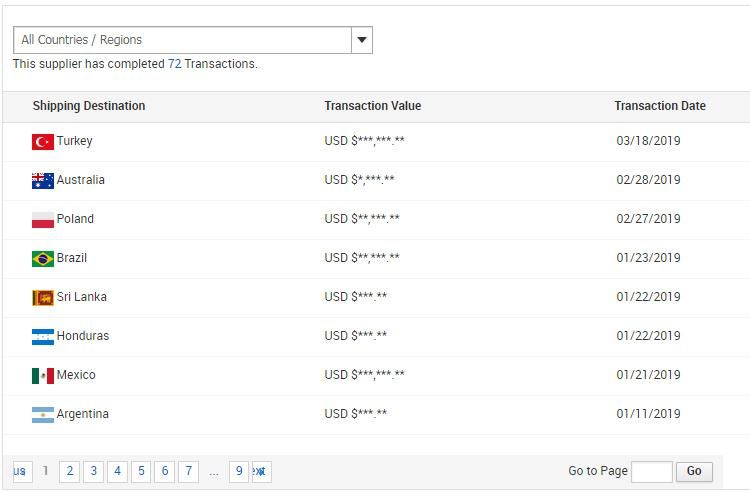This screenshot has width=750, height=492.
Task: Click the Australia flag icon
Action: click(43, 181)
